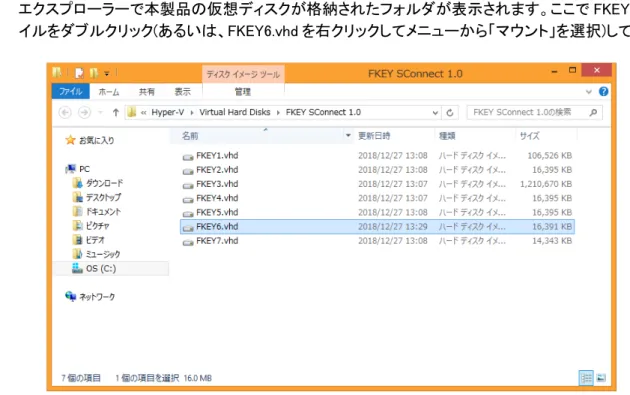This screenshot has width=630, height=395.
Task: Switch to the ホーム tab
Action: [x=109, y=92]
